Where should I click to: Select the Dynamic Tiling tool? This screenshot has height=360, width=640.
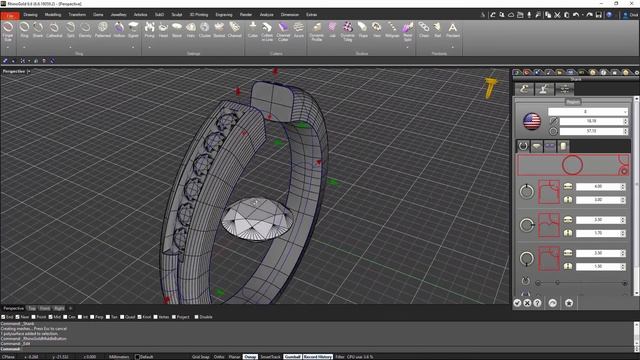click(347, 31)
